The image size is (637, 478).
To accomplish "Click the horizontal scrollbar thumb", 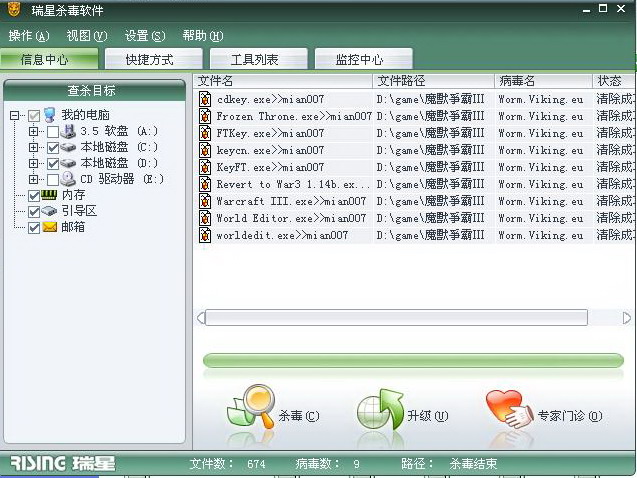I will tap(396, 318).
